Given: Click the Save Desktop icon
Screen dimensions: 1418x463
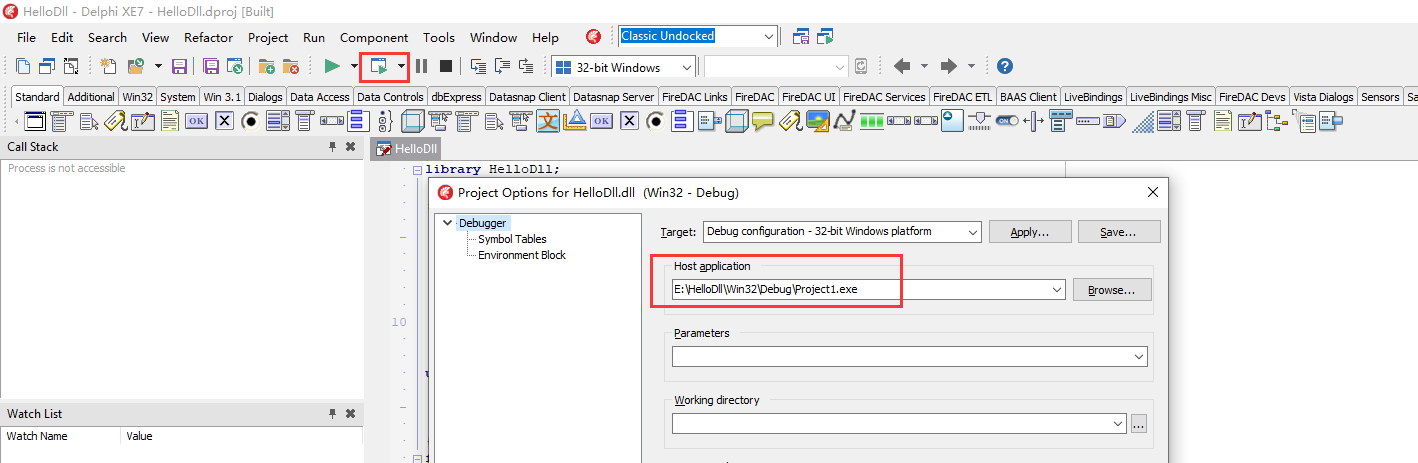Looking at the screenshot, I should [801, 37].
